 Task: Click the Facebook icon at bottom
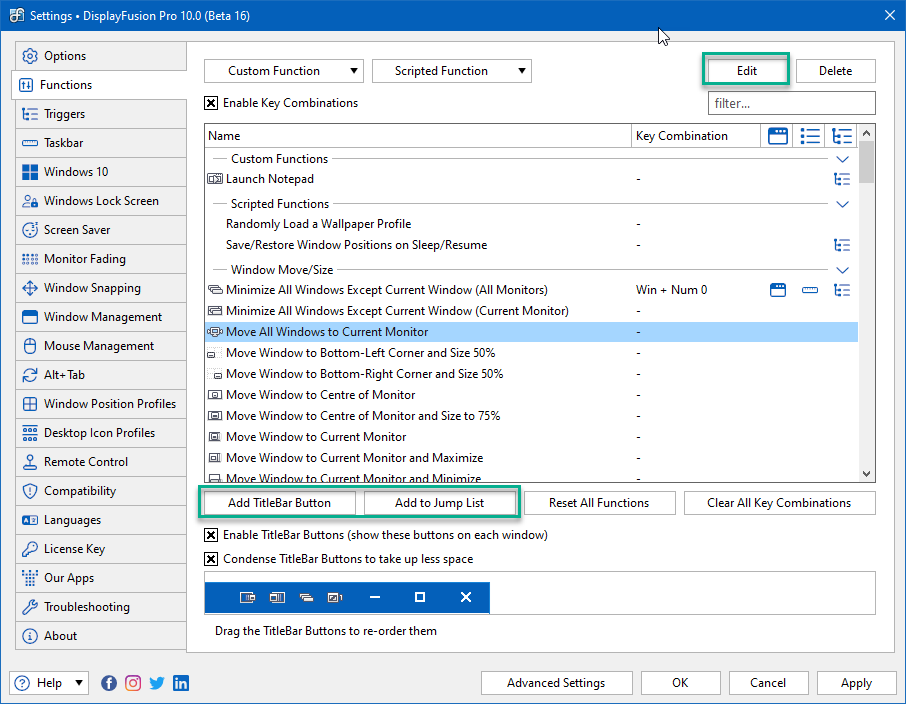click(x=109, y=683)
